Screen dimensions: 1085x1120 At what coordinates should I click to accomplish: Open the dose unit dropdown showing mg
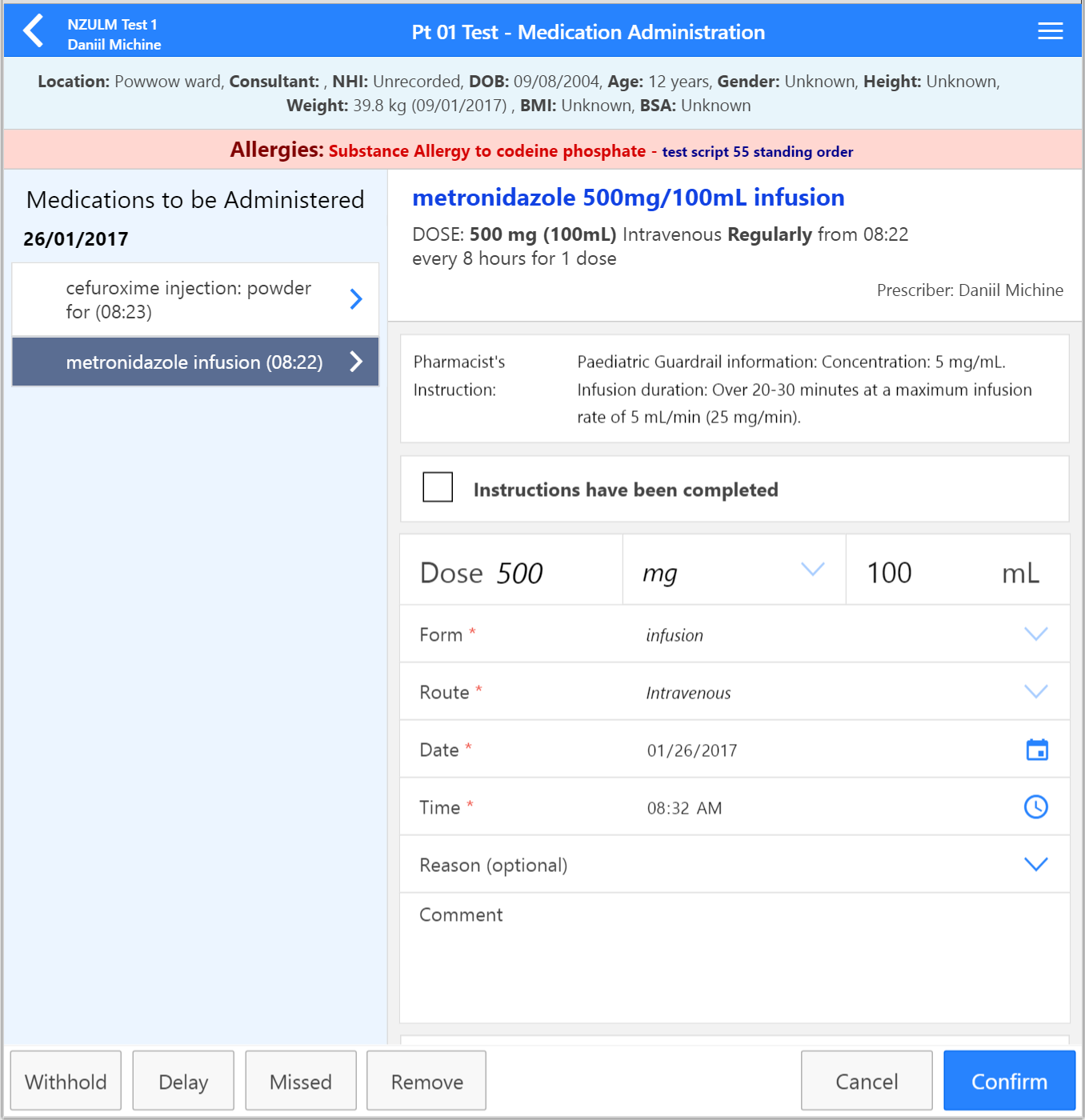click(x=813, y=569)
